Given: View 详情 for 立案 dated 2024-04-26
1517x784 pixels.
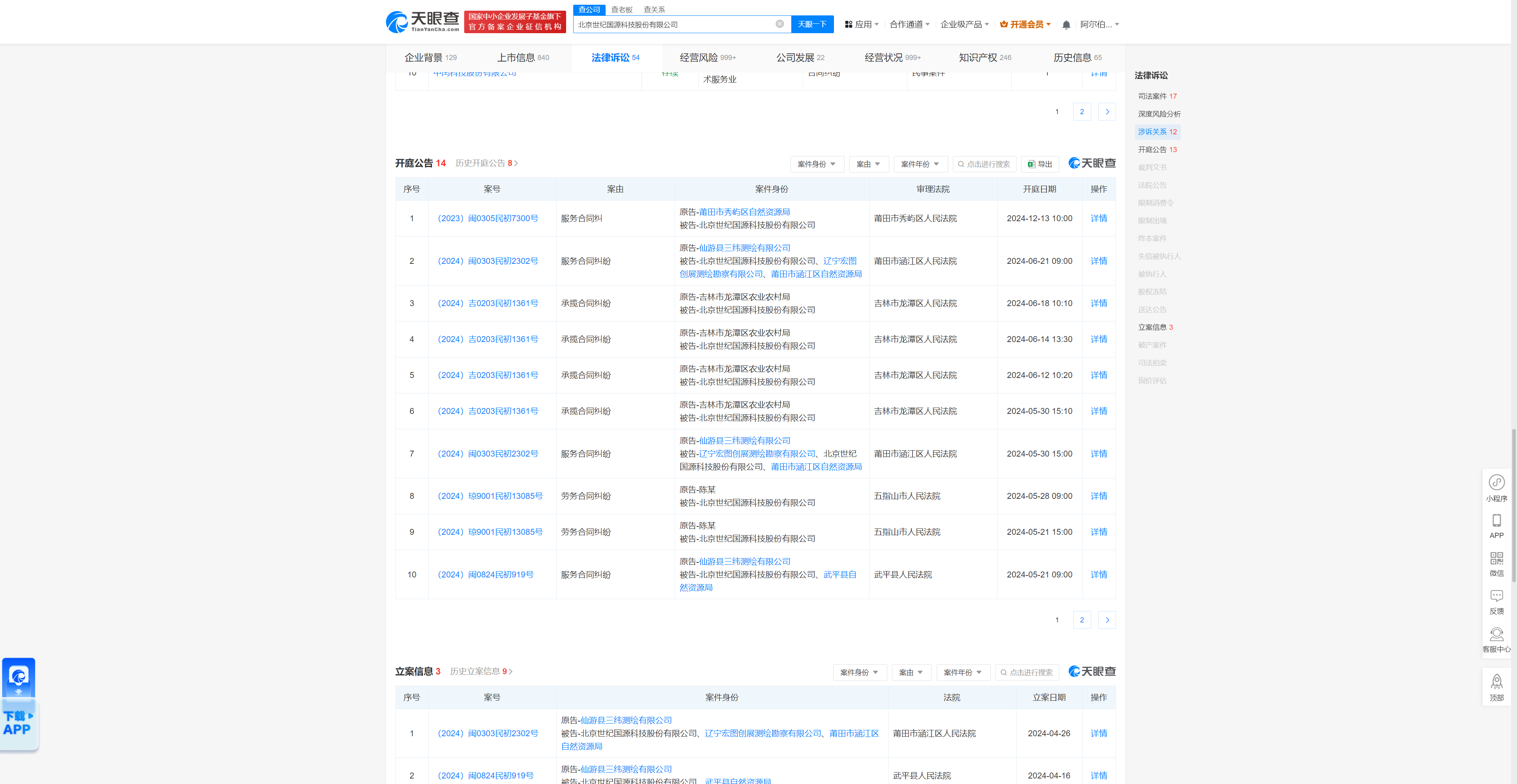Looking at the screenshot, I should click(x=1098, y=733).
